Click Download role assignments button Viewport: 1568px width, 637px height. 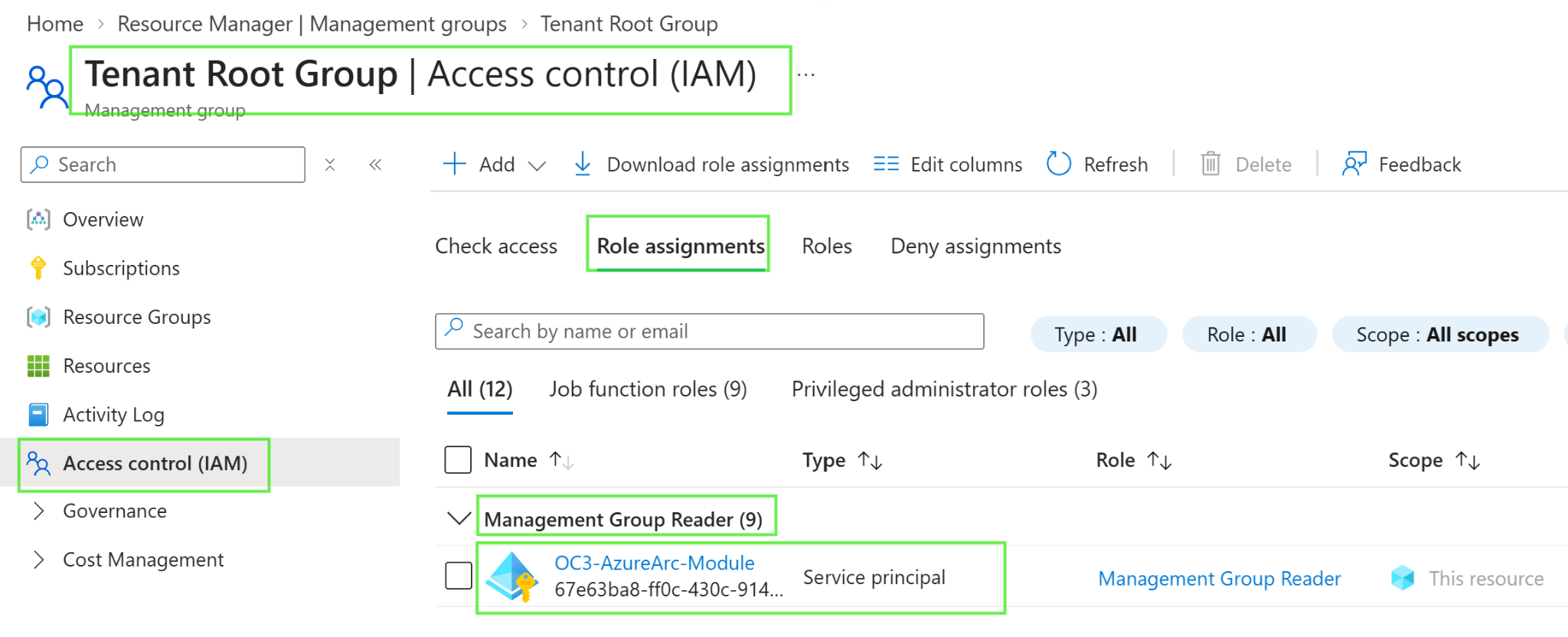(711, 164)
